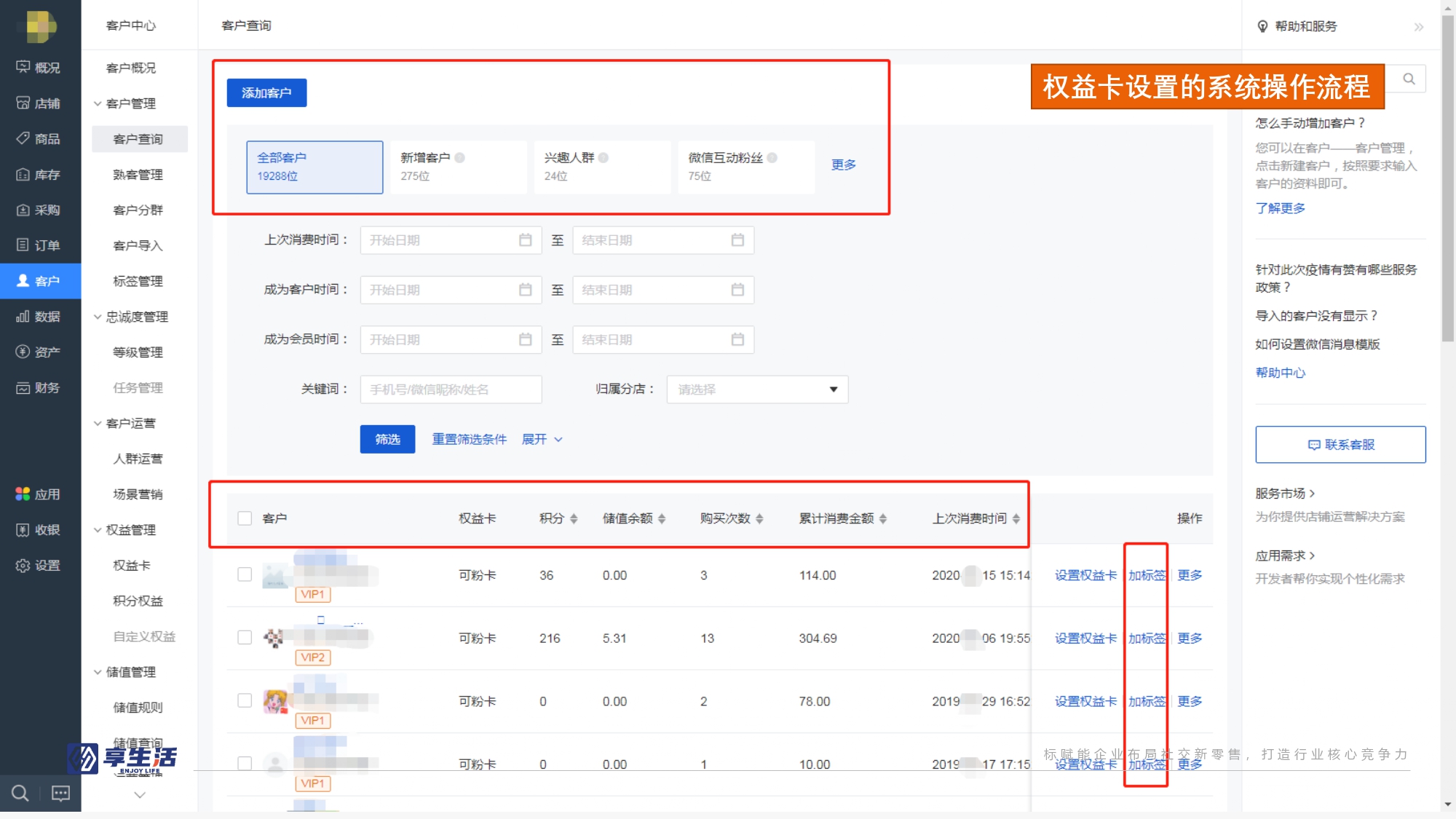Viewport: 1456px width, 819px height.
Task: Click the 关键词 keyword input field
Action: (451, 389)
